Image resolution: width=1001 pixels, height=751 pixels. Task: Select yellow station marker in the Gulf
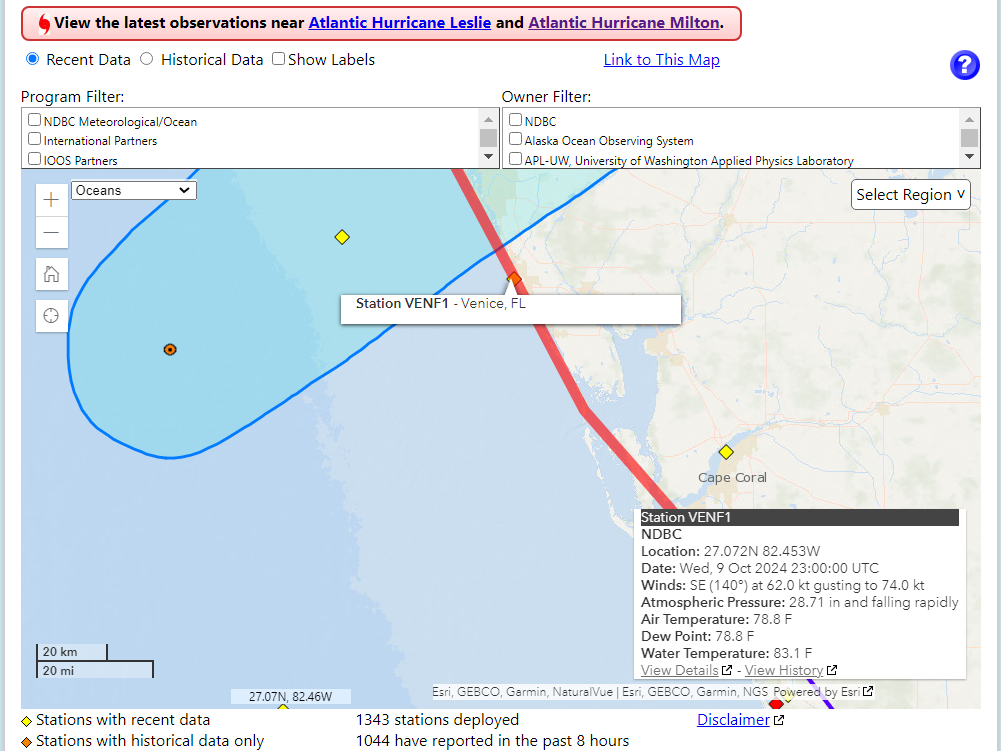click(x=342, y=237)
